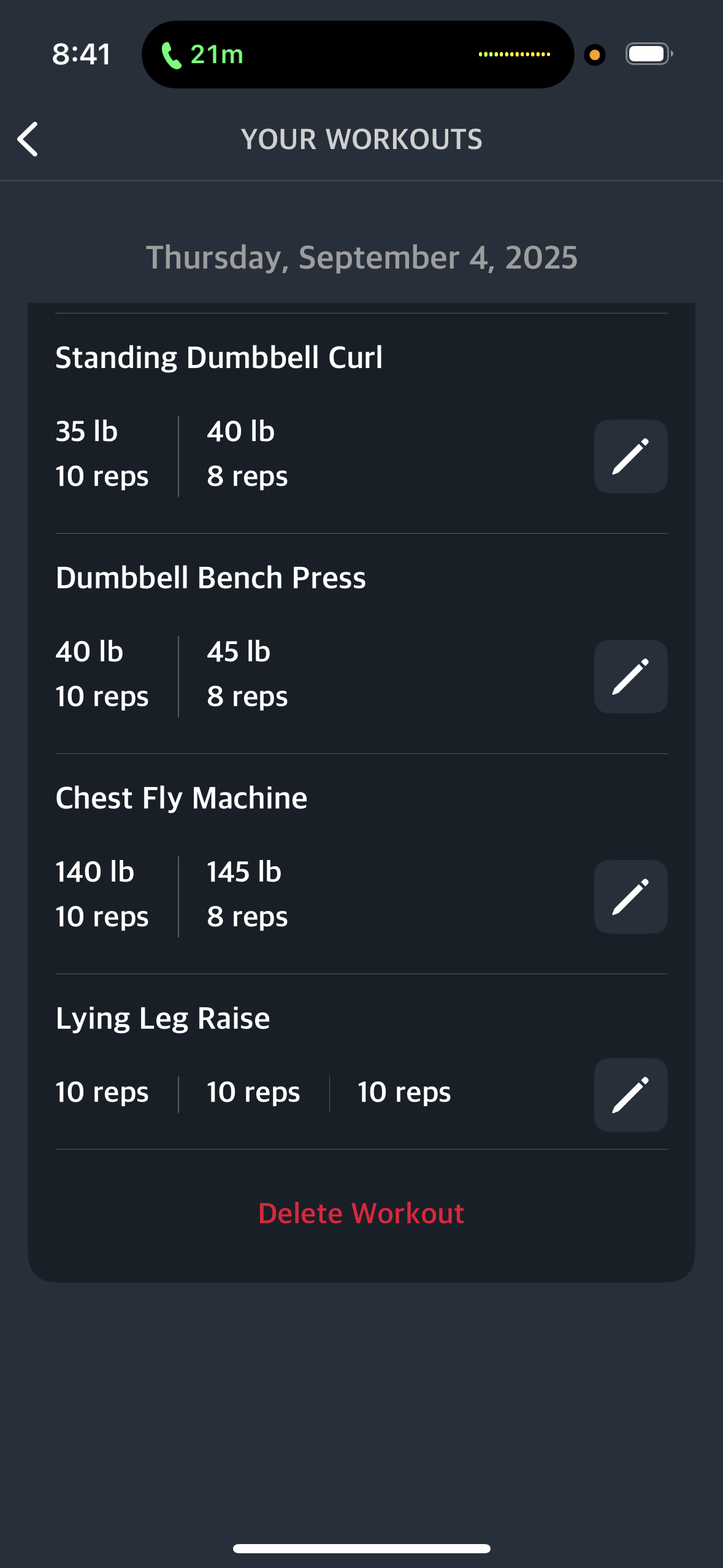Edit the Standing Dumbbell Curl exercise
The image size is (723, 1568).
[x=630, y=456]
